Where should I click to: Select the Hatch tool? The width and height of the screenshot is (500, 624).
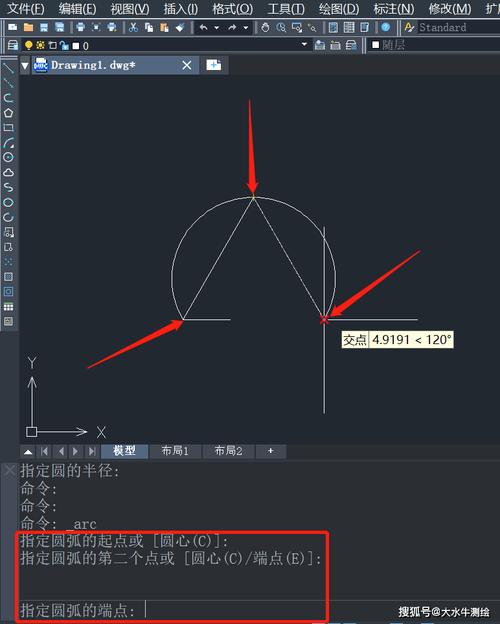tap(8, 277)
